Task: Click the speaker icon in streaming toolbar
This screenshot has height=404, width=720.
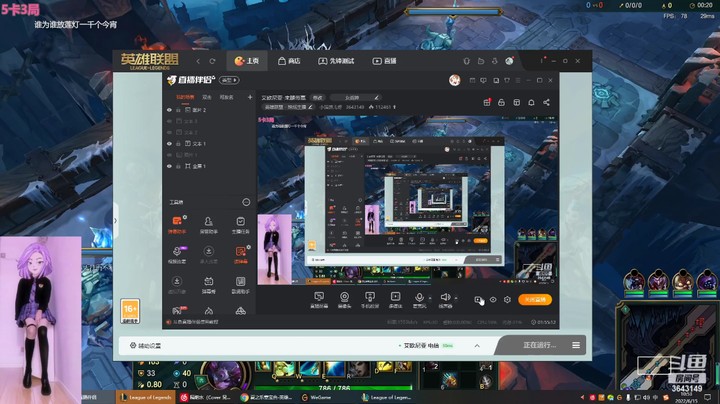Action: click(x=444, y=297)
